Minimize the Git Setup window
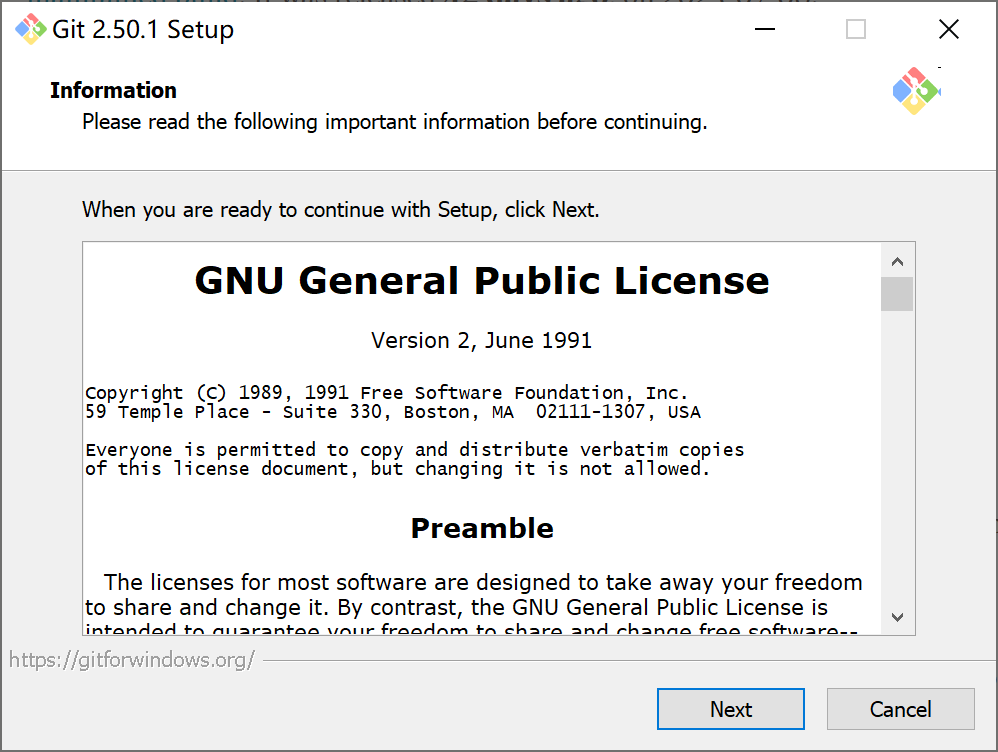Image resolution: width=998 pixels, height=752 pixels. pos(764,29)
